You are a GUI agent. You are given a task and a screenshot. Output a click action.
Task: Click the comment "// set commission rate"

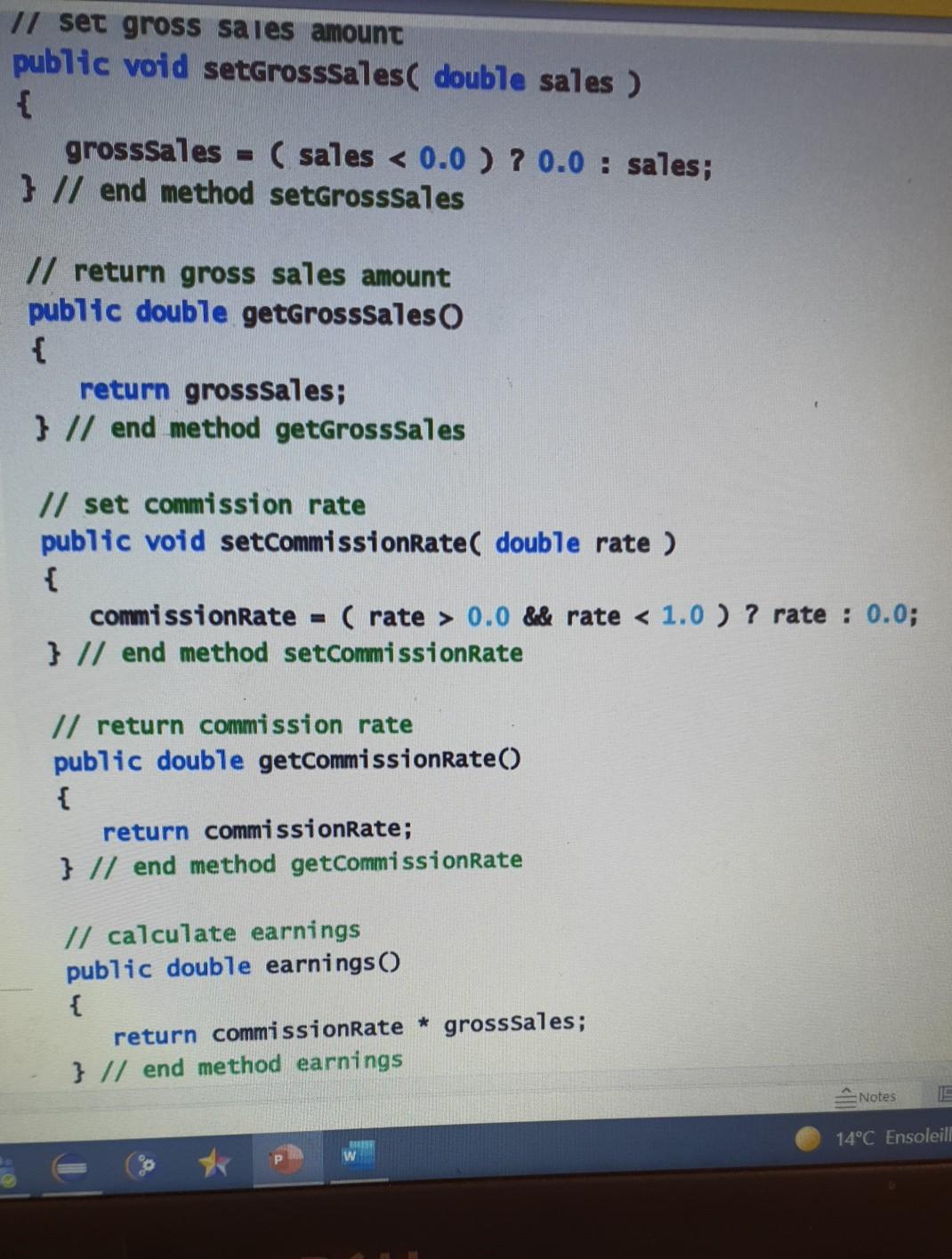(x=203, y=504)
